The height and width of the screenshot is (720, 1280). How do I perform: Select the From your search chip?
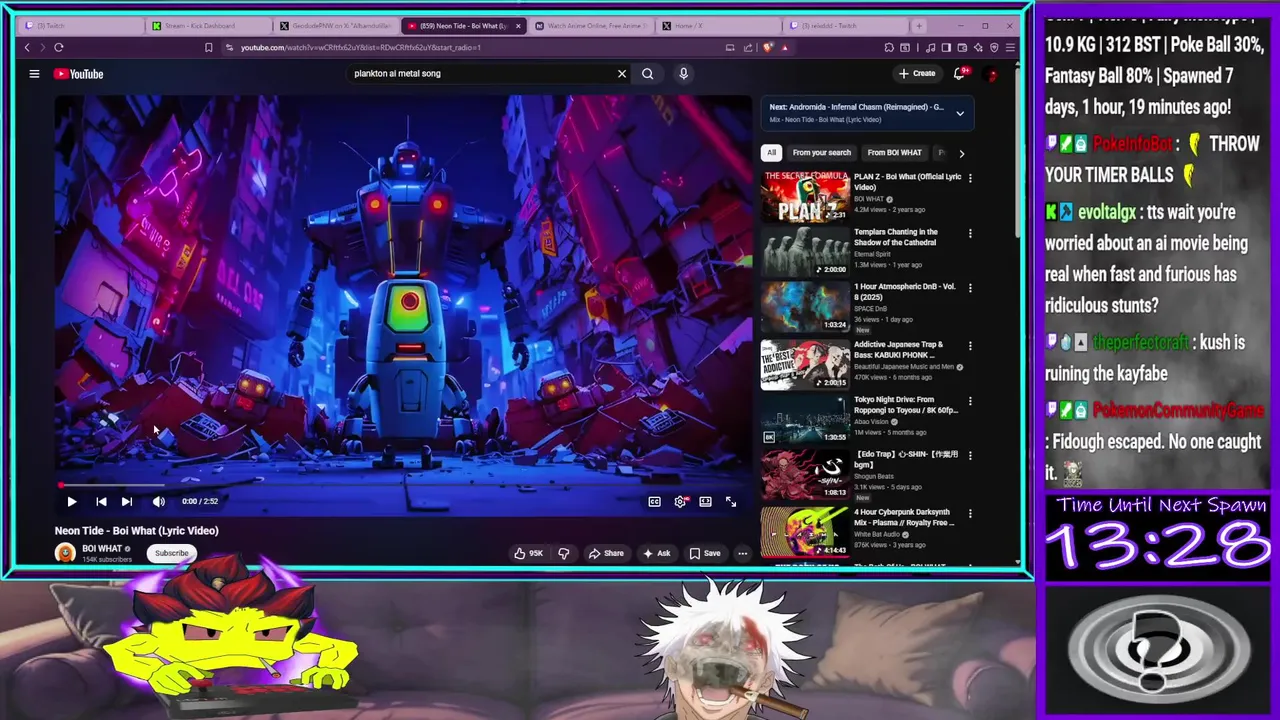pos(821,153)
